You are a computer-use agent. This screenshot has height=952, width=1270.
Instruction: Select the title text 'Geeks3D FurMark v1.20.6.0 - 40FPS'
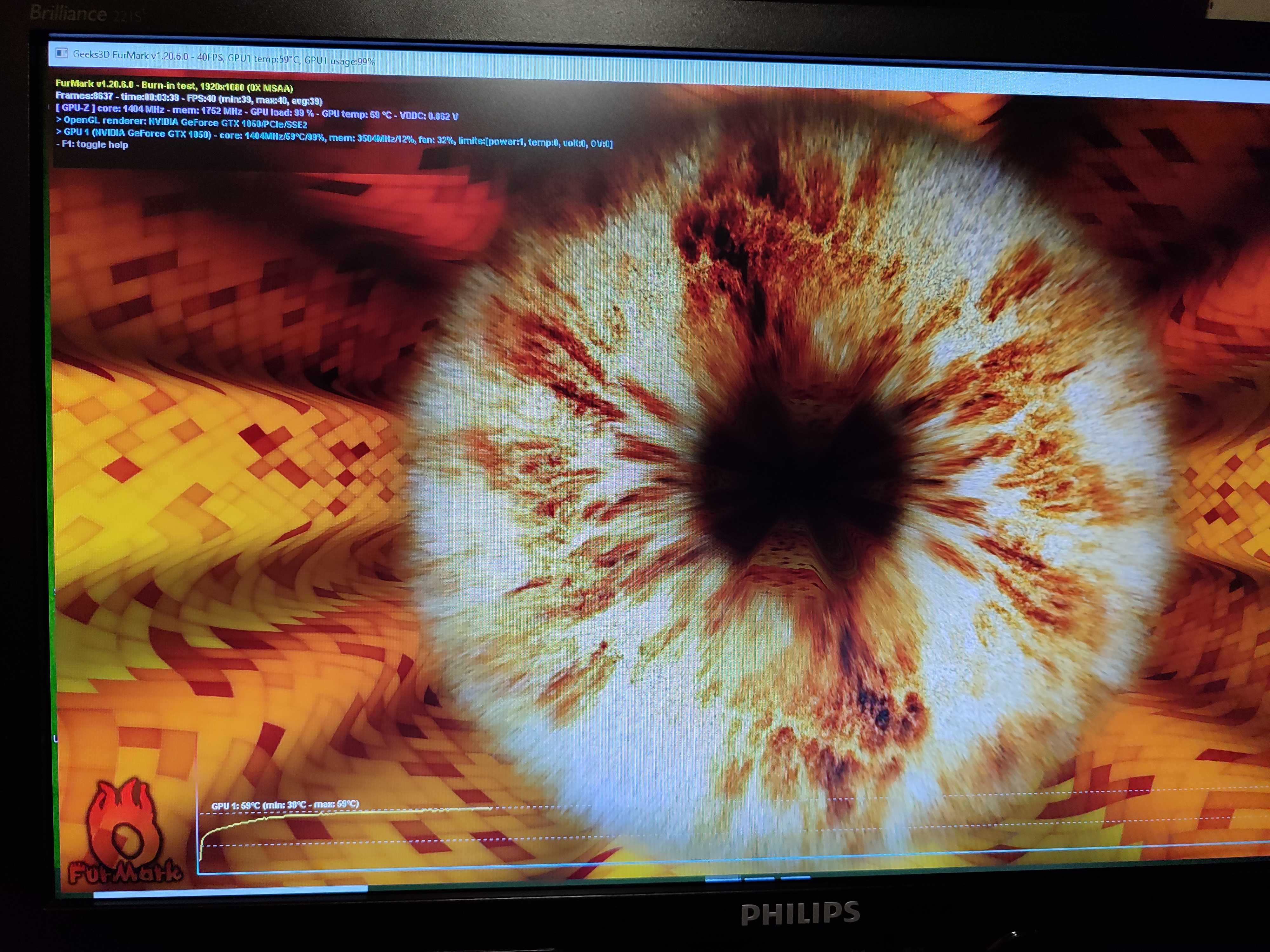click(x=148, y=56)
